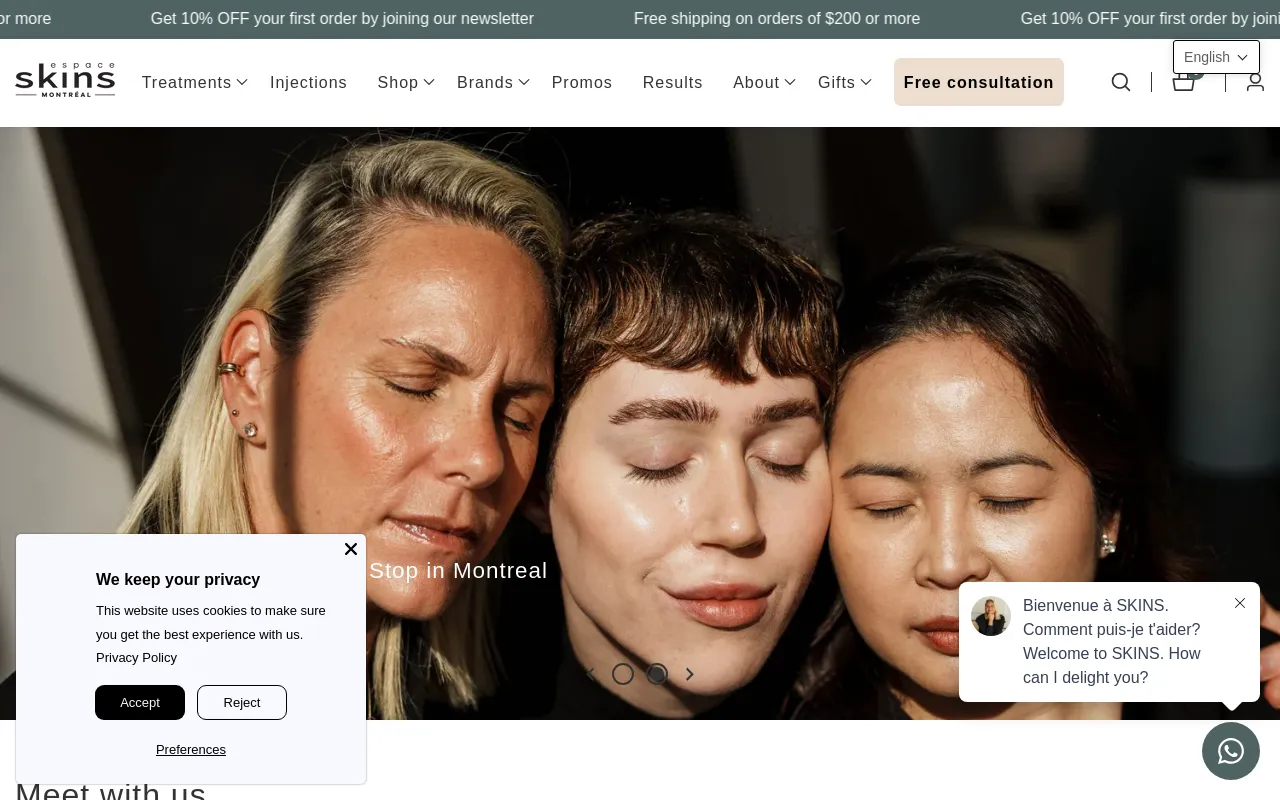
Task: Open the WhatsApp chat widget
Action: pyautogui.click(x=1230, y=751)
